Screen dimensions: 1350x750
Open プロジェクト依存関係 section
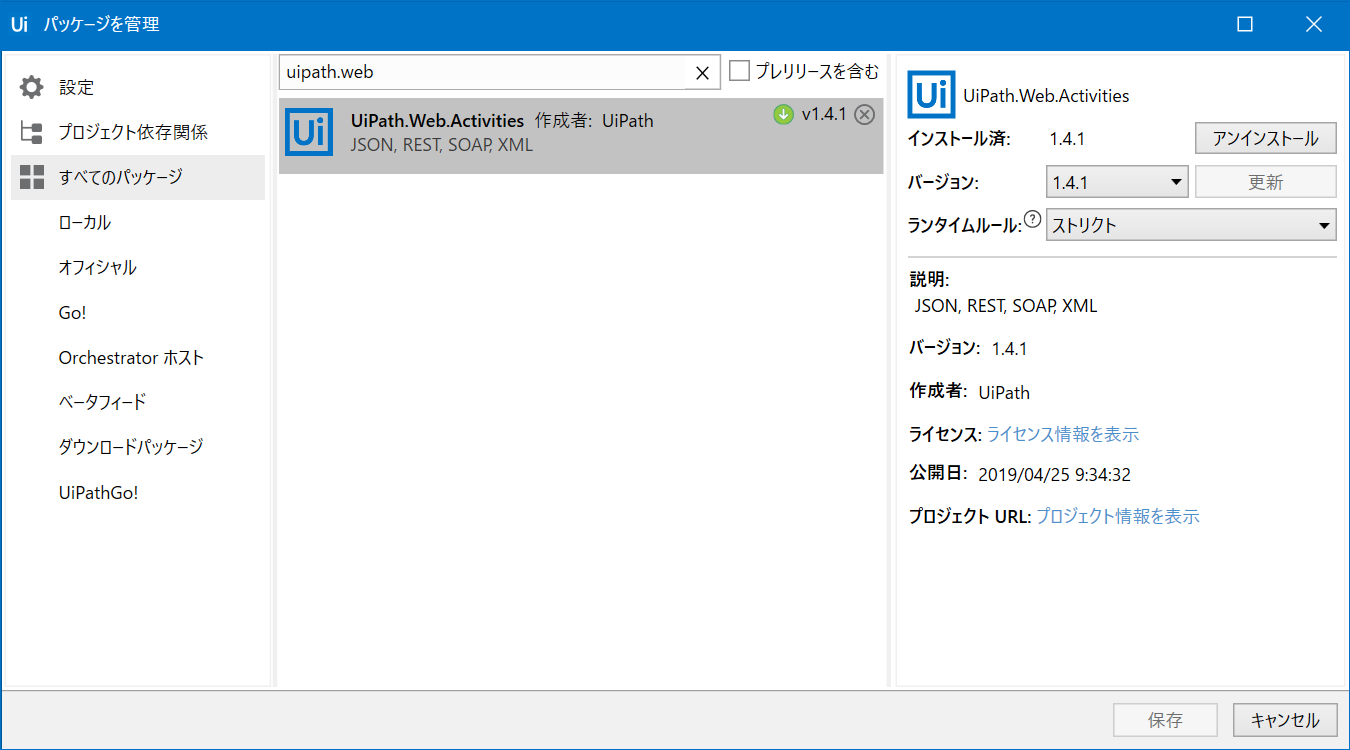pos(138,132)
